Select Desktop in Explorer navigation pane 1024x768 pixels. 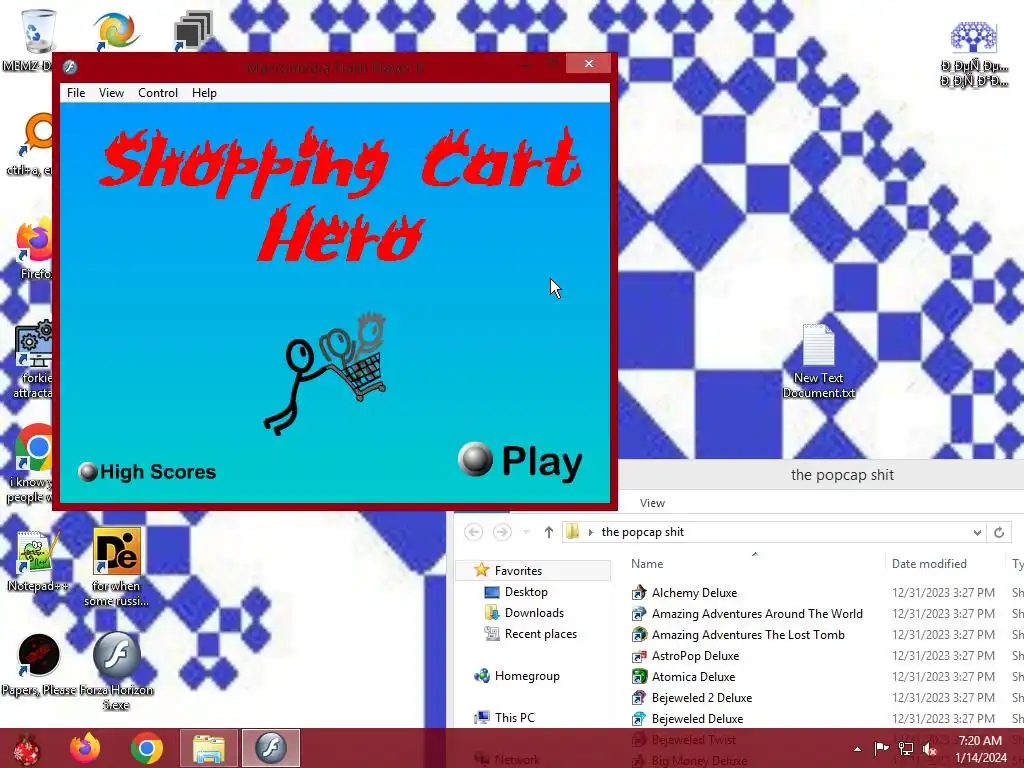coord(526,592)
